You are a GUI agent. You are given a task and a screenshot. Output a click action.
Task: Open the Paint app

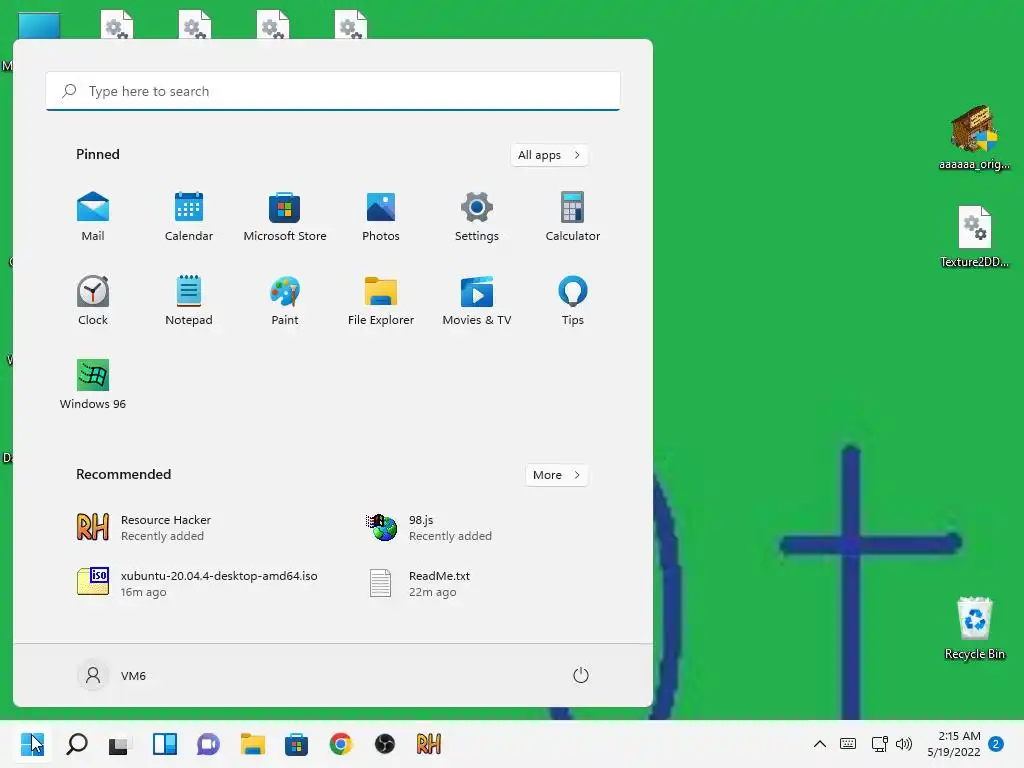[285, 301]
